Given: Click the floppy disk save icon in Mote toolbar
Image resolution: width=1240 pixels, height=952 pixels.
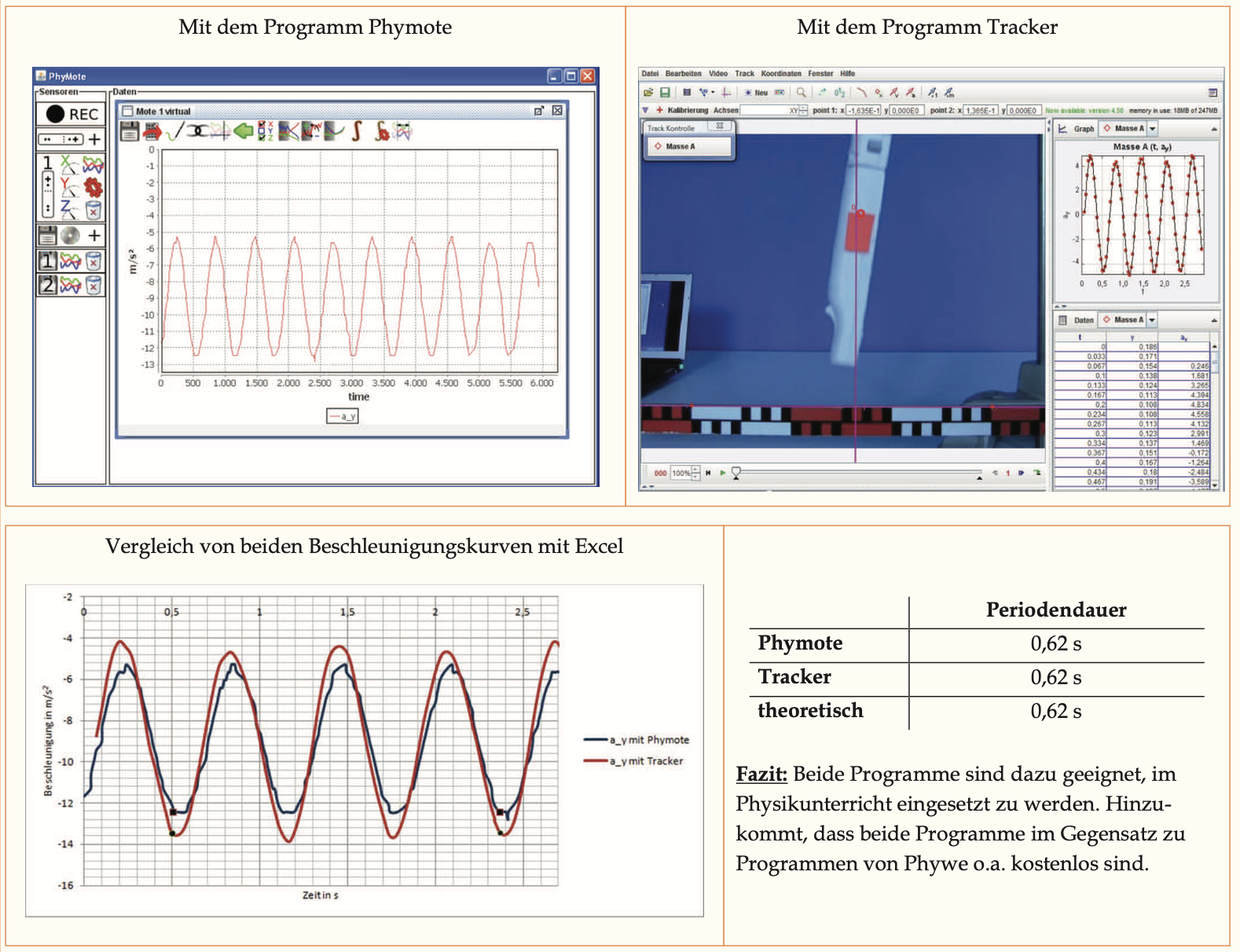Looking at the screenshot, I should (130, 131).
